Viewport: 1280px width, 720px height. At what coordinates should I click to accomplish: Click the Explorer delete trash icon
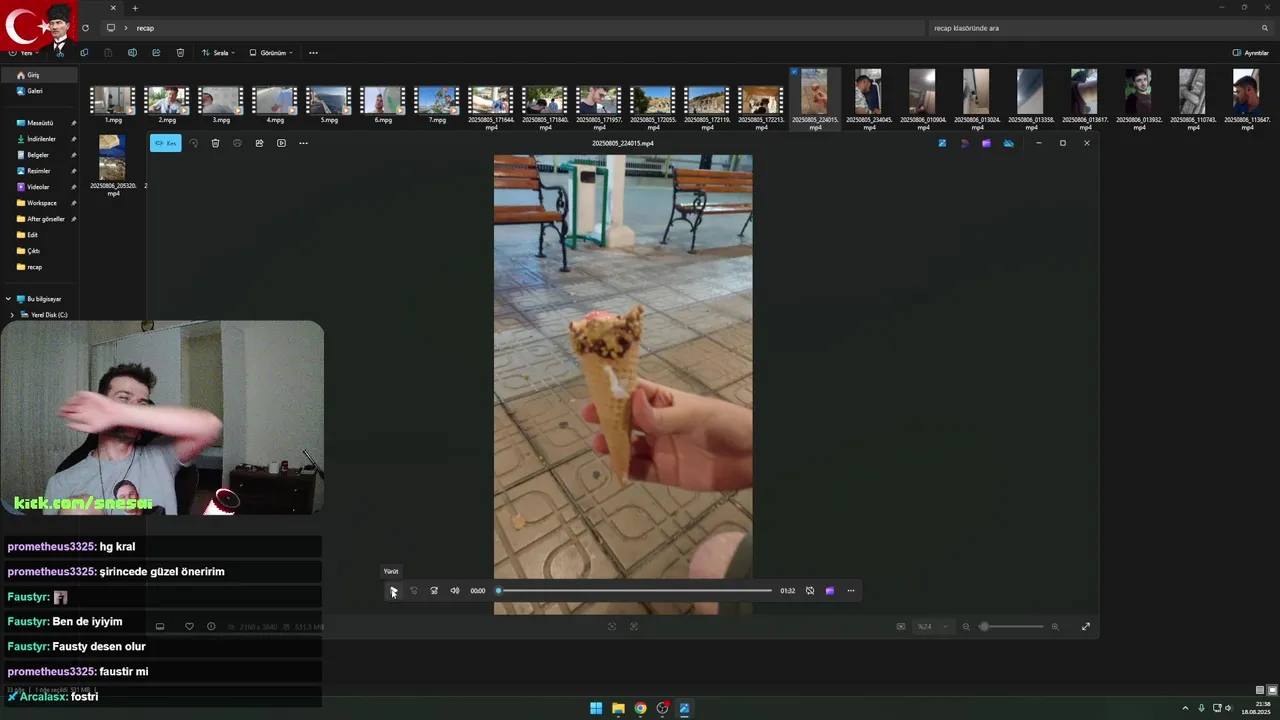180,53
